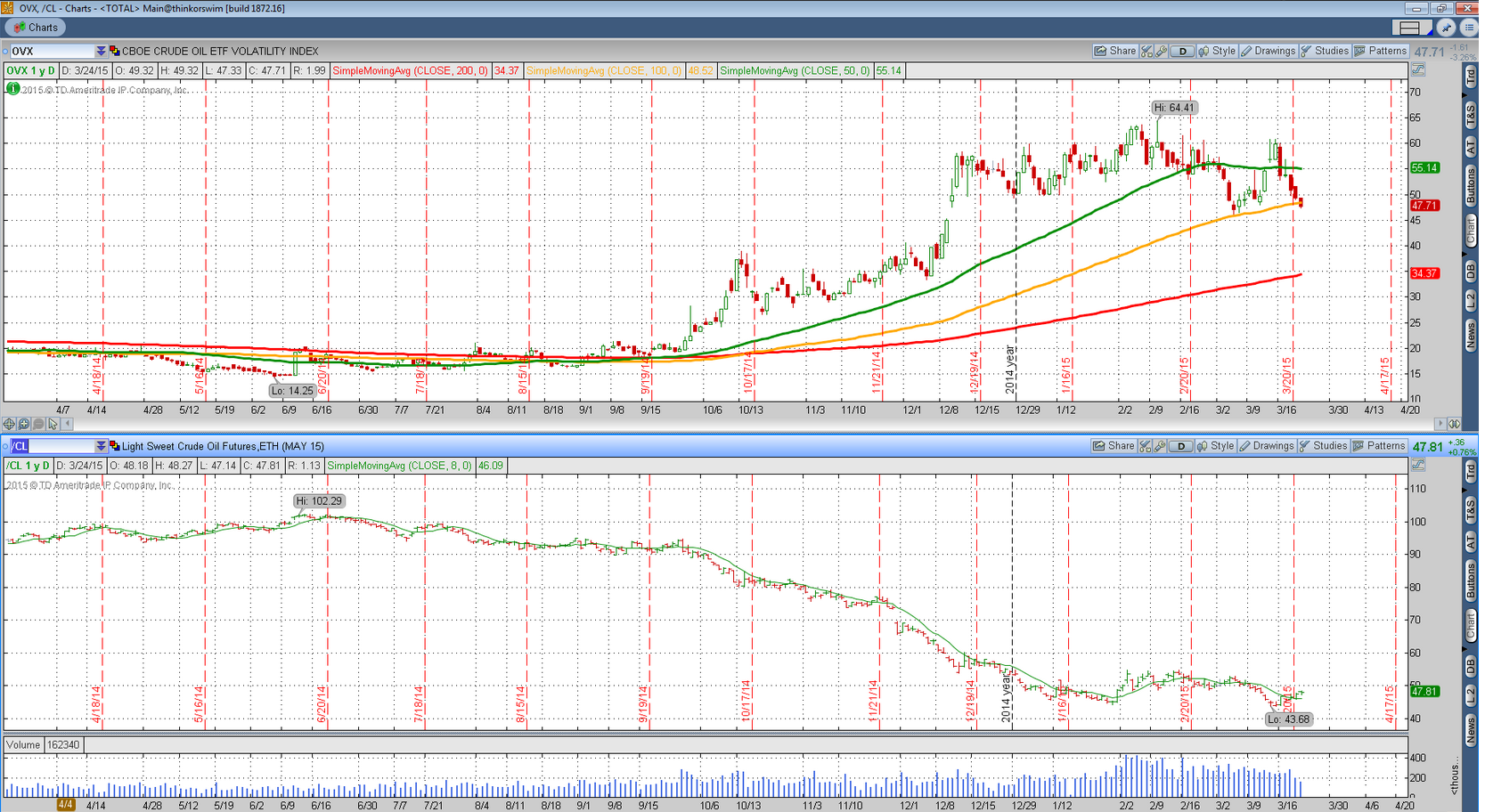Open AT sidebar tab in /CL chart
The image size is (1485, 812).
pyautogui.click(x=1470, y=541)
